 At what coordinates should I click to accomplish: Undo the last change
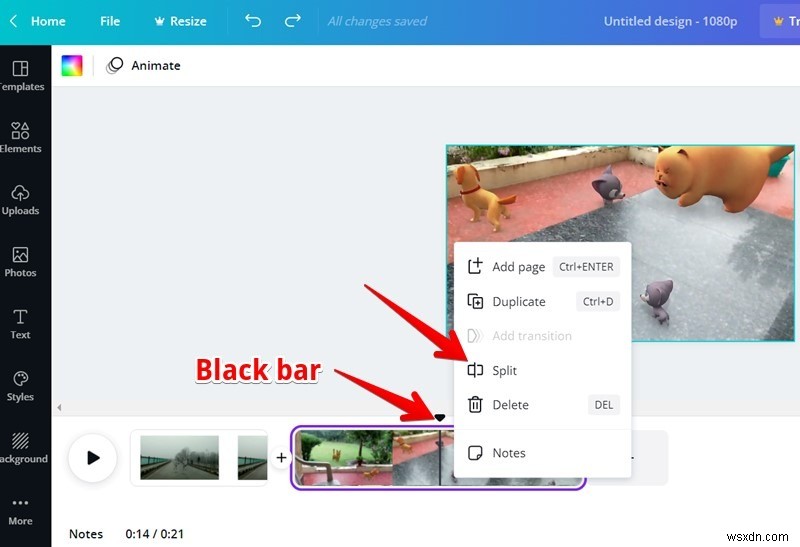pos(253,21)
